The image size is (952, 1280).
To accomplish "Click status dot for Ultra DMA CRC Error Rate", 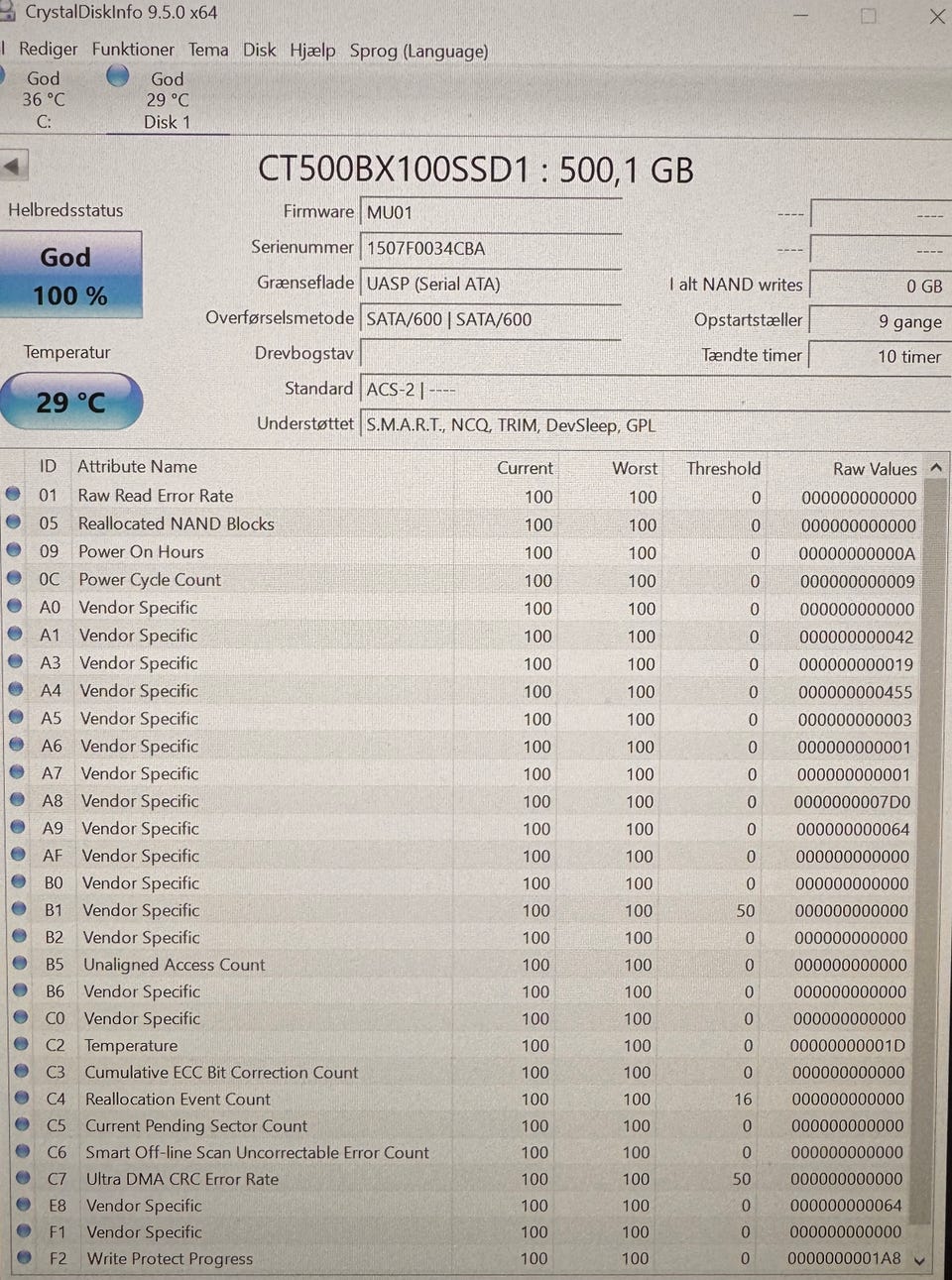I will [x=23, y=1177].
